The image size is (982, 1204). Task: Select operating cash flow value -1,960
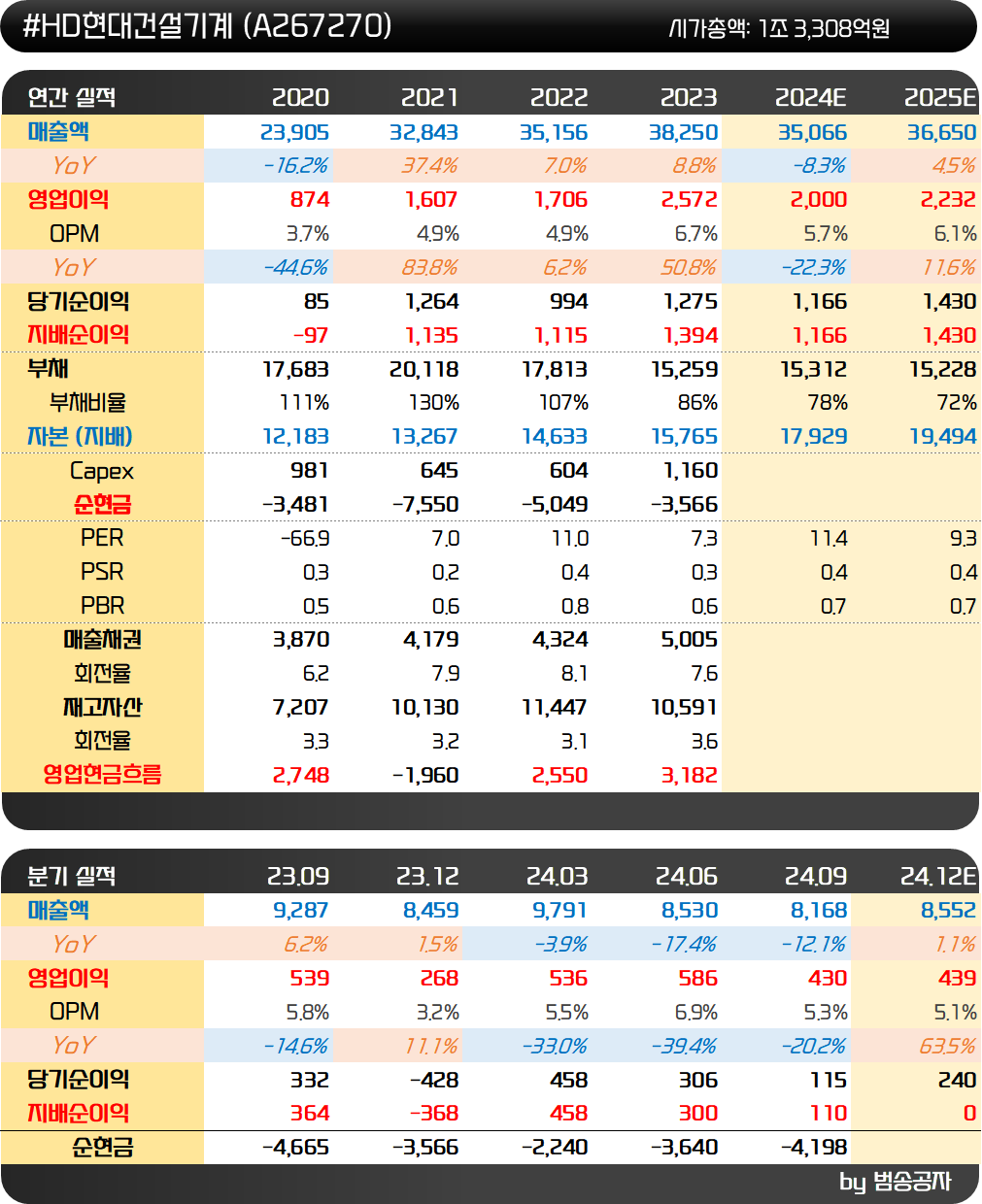tap(425, 776)
